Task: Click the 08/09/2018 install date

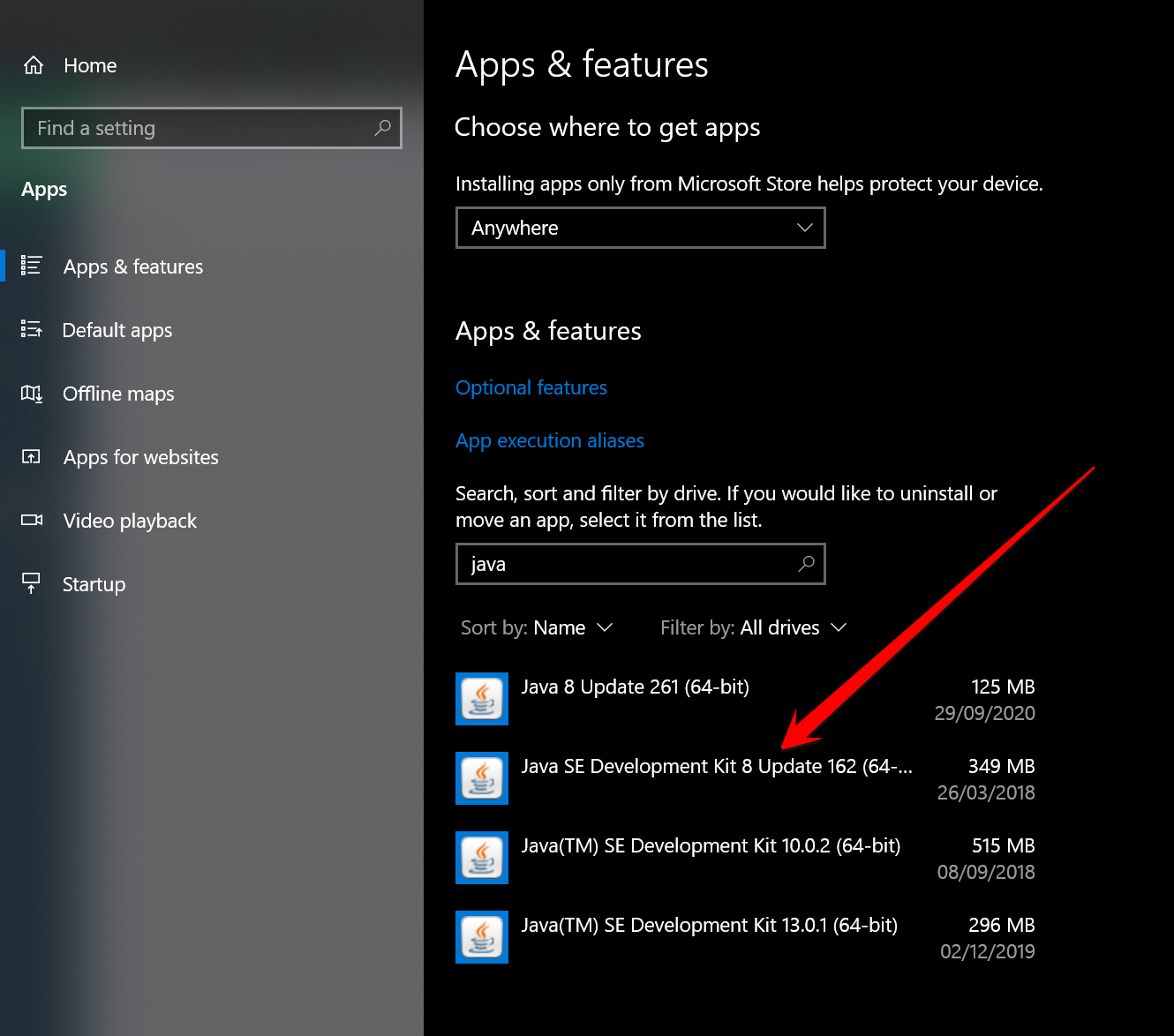Action: click(x=986, y=872)
